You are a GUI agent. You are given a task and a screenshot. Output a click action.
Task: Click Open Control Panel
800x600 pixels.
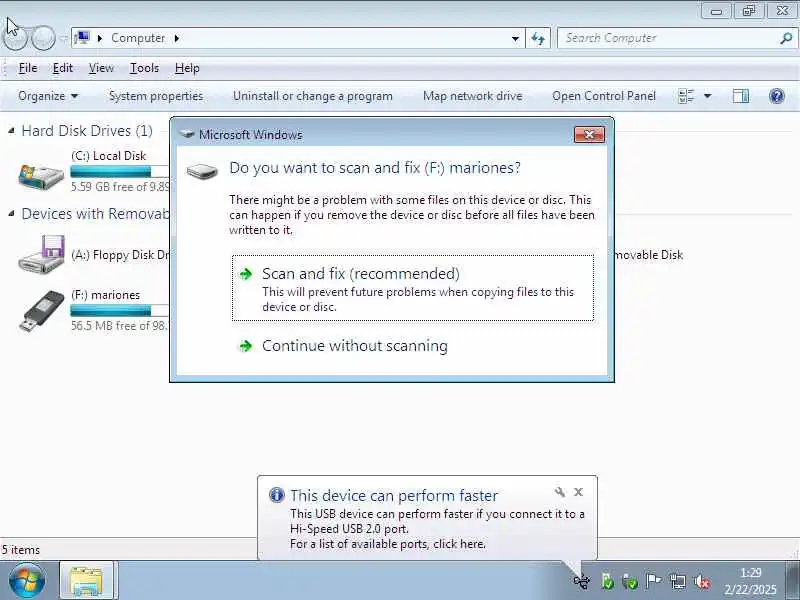(x=604, y=96)
